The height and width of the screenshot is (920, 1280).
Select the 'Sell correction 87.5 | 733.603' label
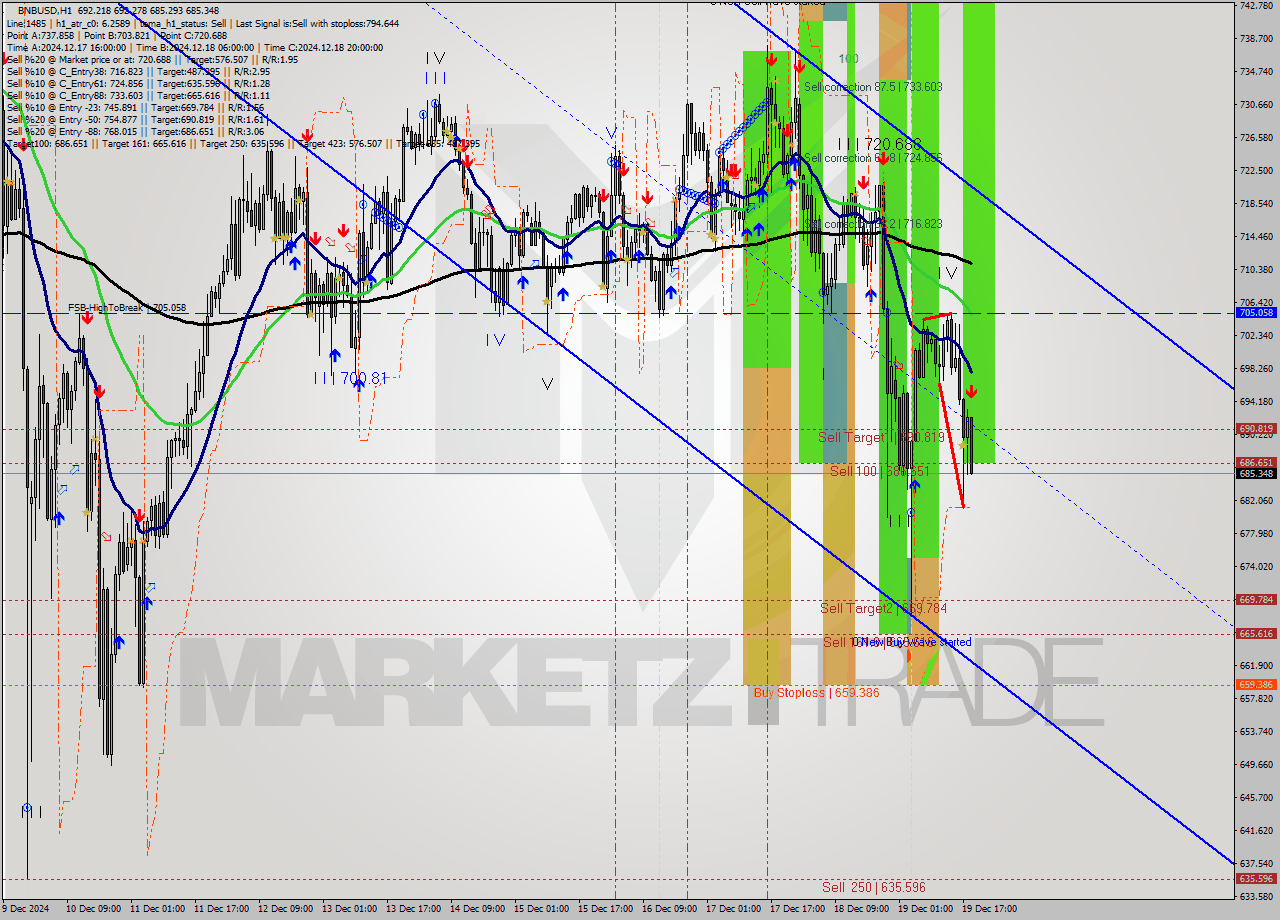coord(873,87)
